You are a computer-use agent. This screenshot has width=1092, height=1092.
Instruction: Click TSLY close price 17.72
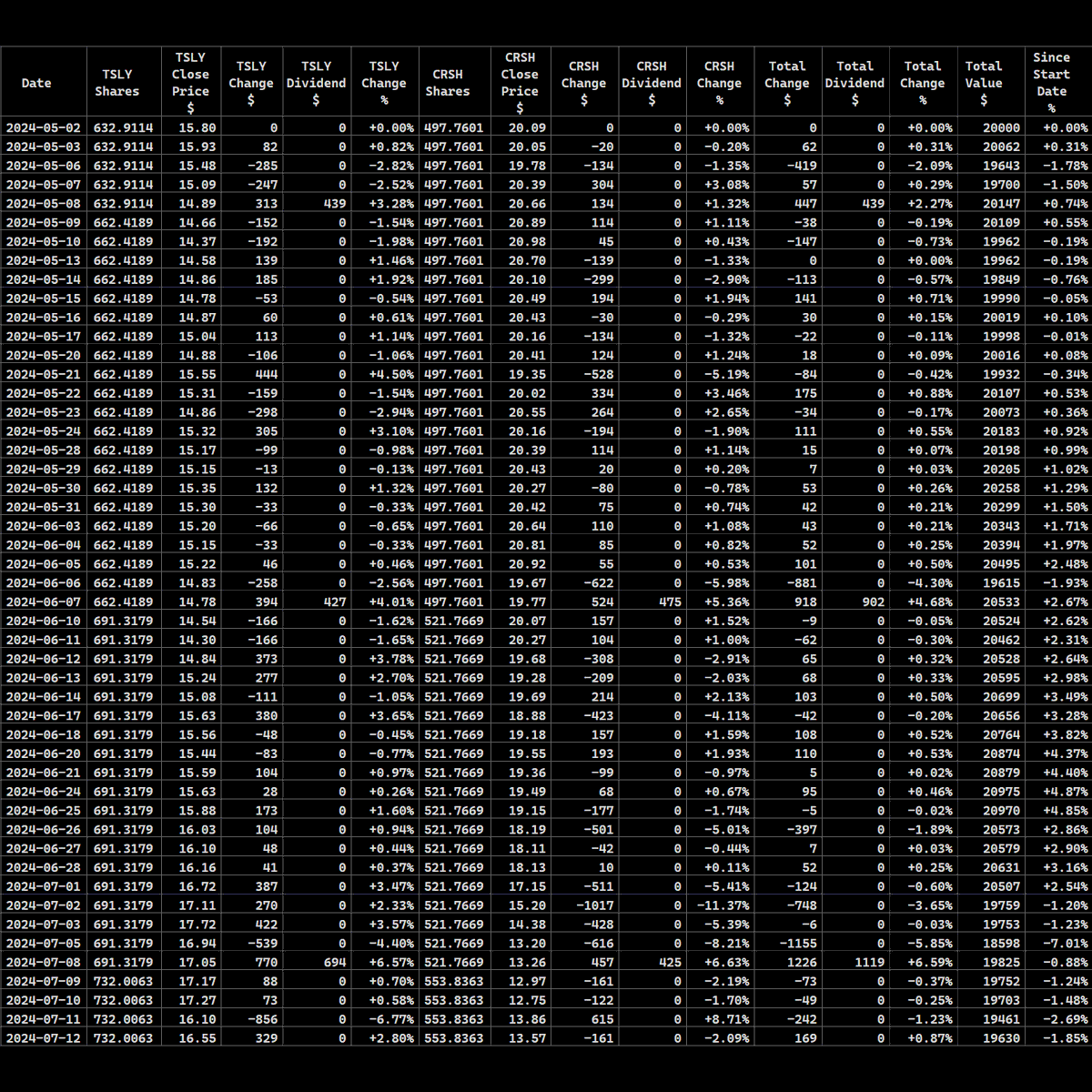coord(197,925)
